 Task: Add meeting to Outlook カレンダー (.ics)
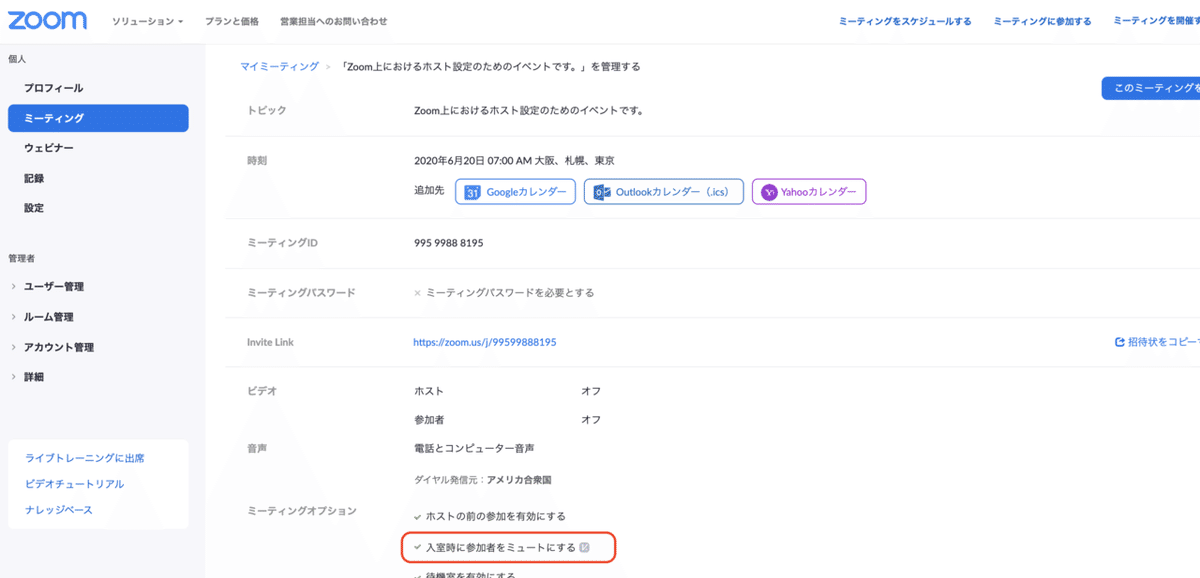[x=663, y=191]
